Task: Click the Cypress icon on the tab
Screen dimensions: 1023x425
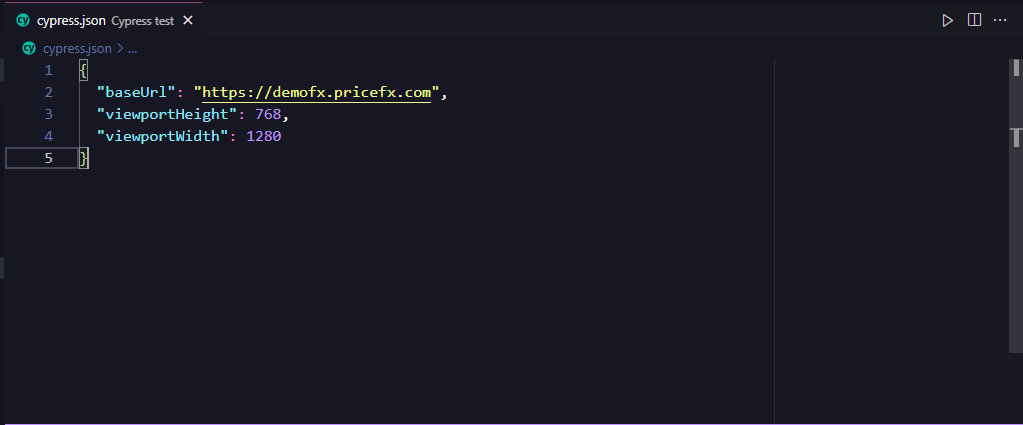Action: click(x=24, y=21)
